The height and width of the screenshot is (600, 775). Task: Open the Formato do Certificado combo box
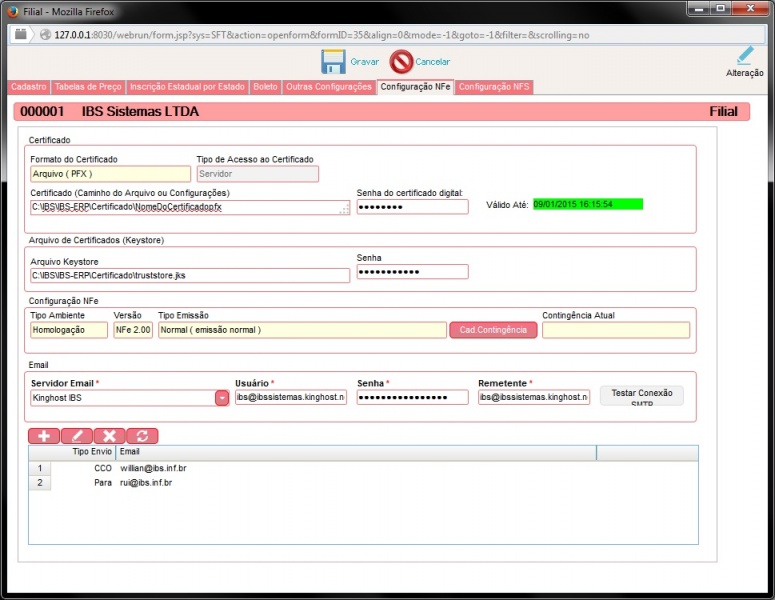pos(110,174)
